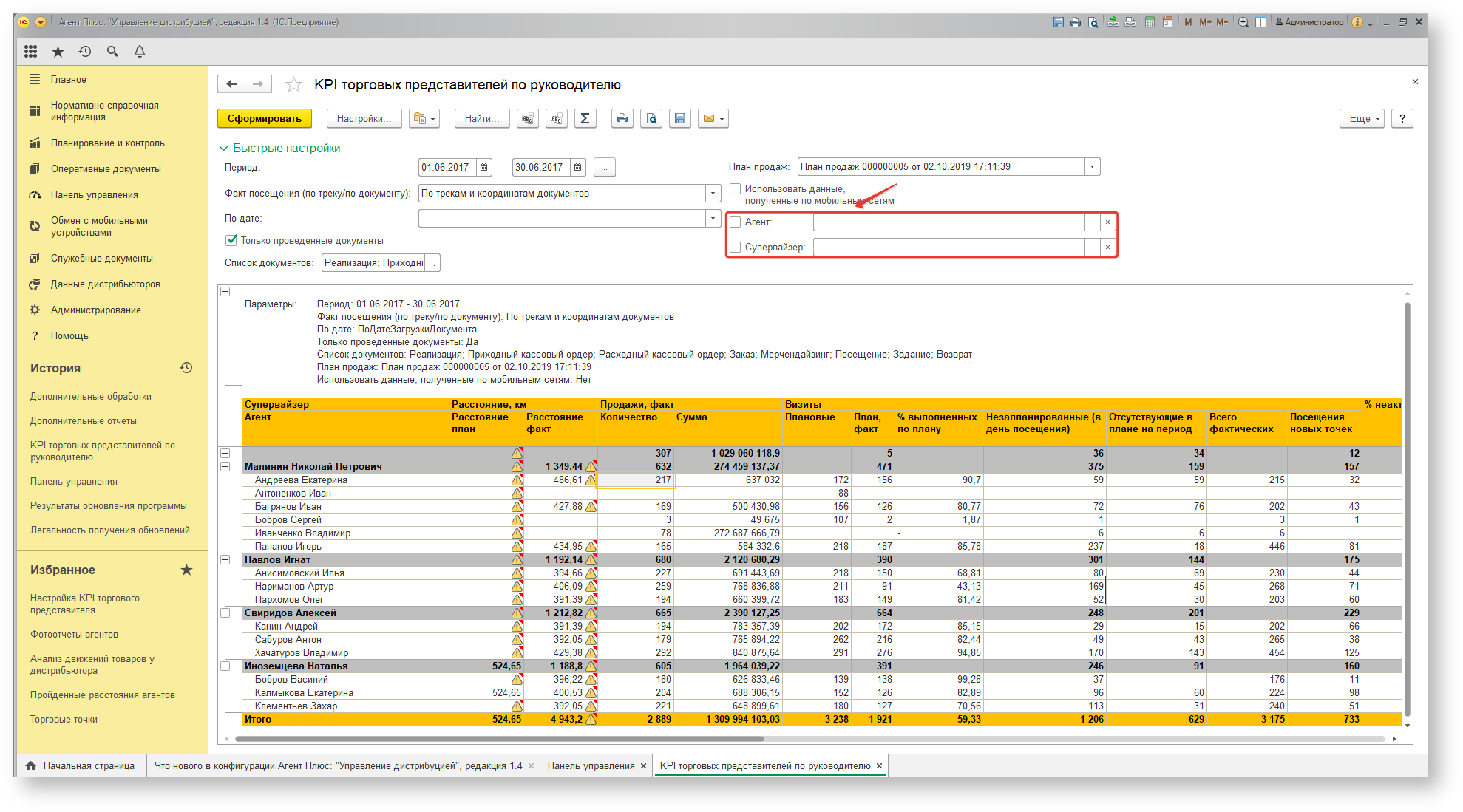Print report using the report toolbar printer icon
The image size is (1463, 812).
[622, 118]
